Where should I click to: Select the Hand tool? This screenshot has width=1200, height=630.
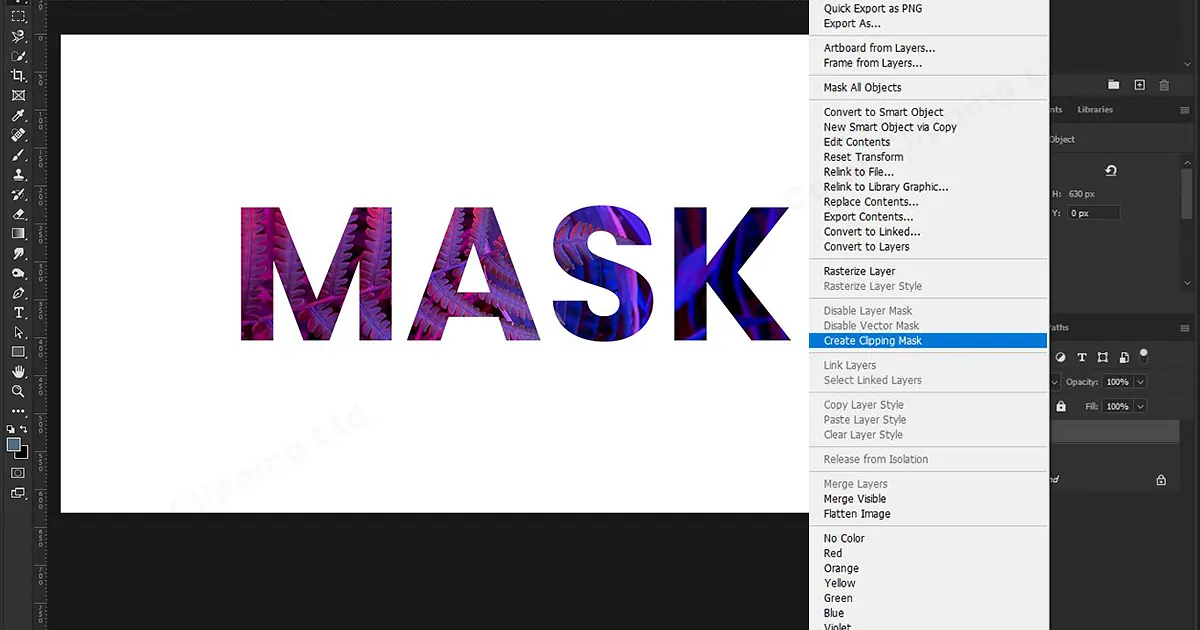coord(17,371)
